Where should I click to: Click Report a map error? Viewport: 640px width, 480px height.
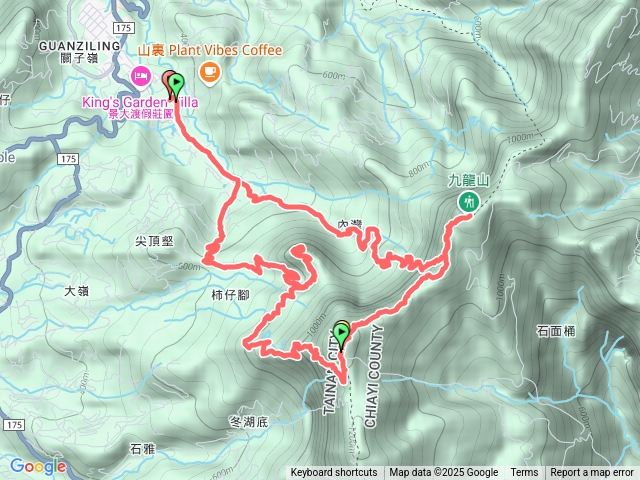pos(592,473)
